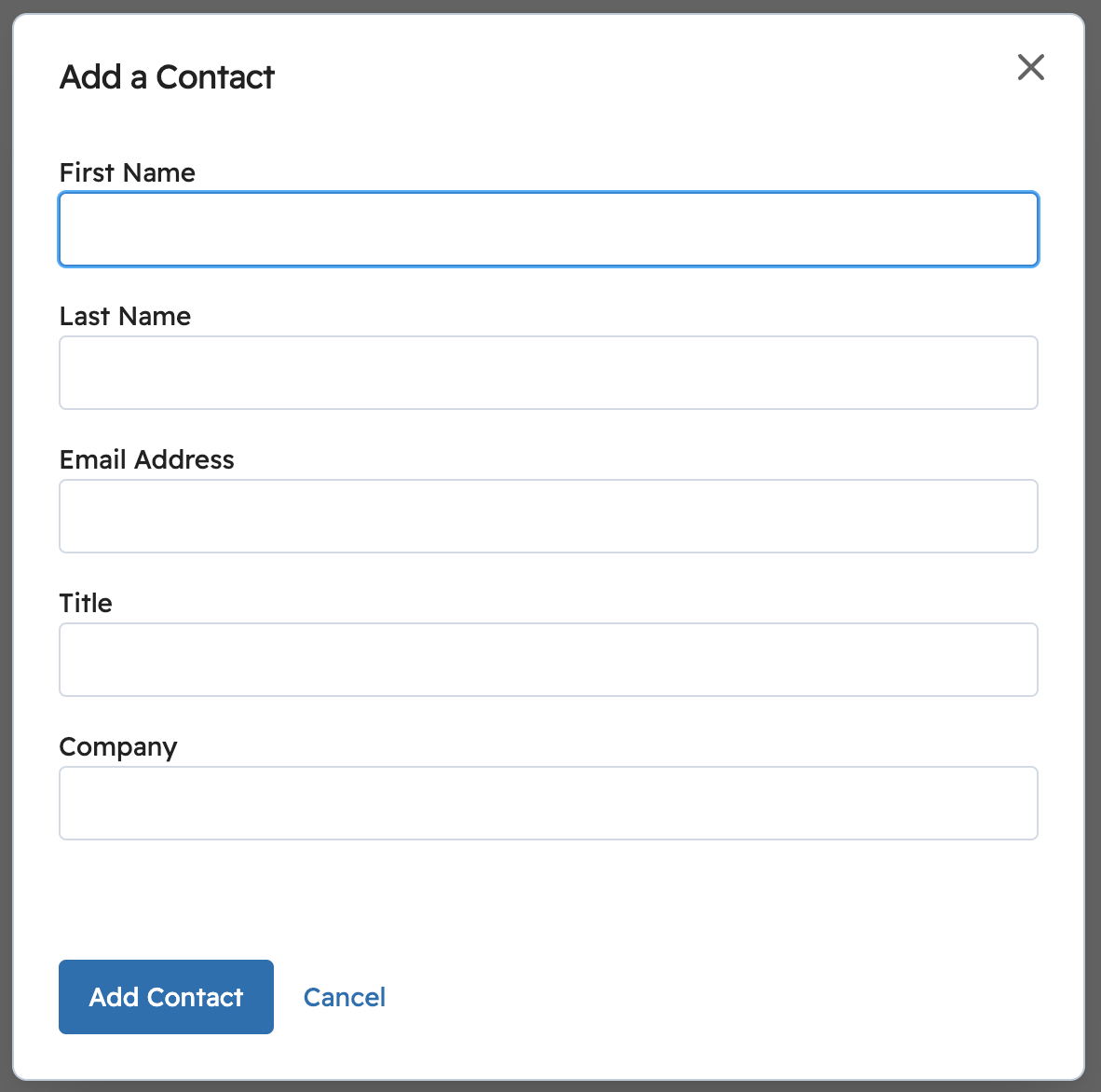Select the bottom-most input field for Company

(x=548, y=803)
